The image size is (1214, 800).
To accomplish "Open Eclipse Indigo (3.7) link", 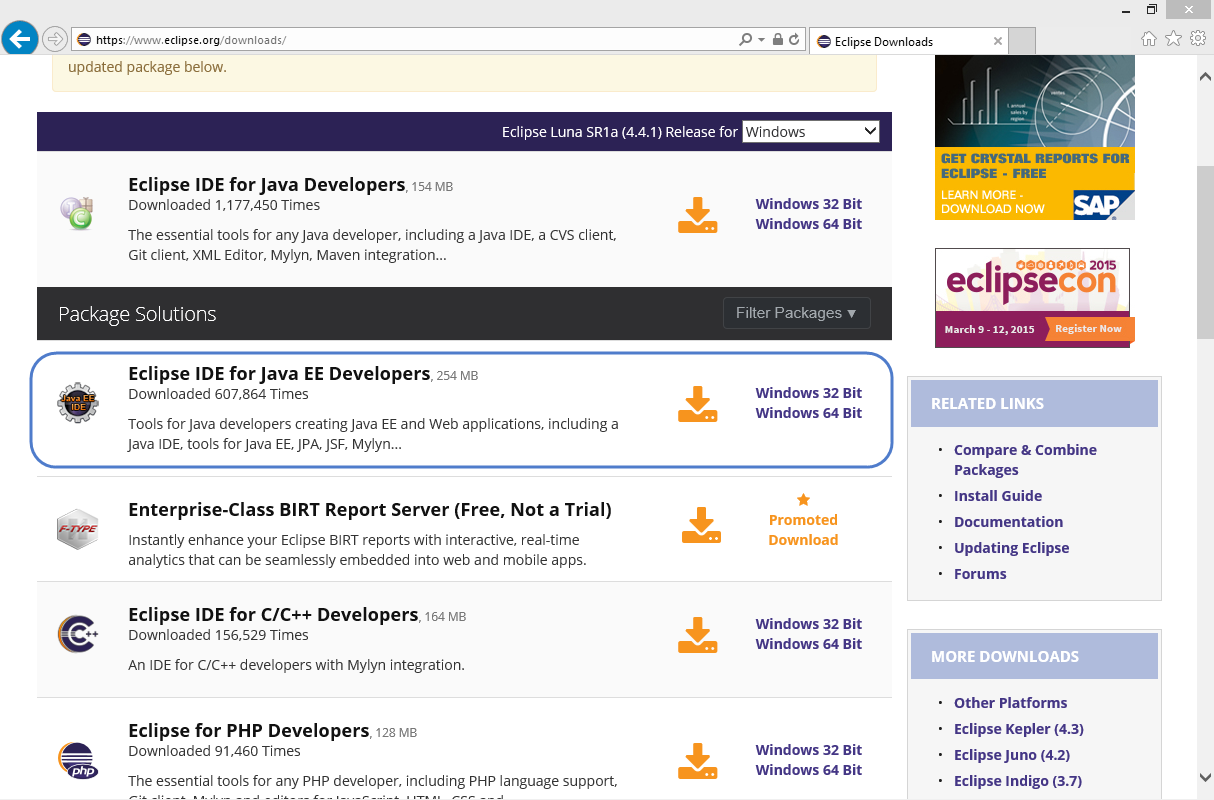I will point(1018,781).
